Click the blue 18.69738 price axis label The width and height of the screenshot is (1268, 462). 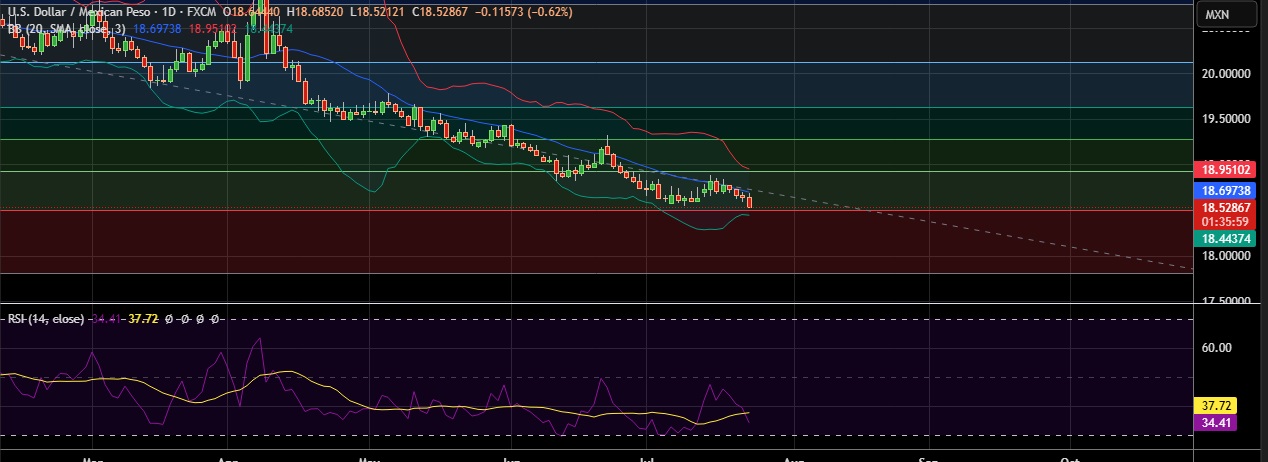click(1226, 189)
